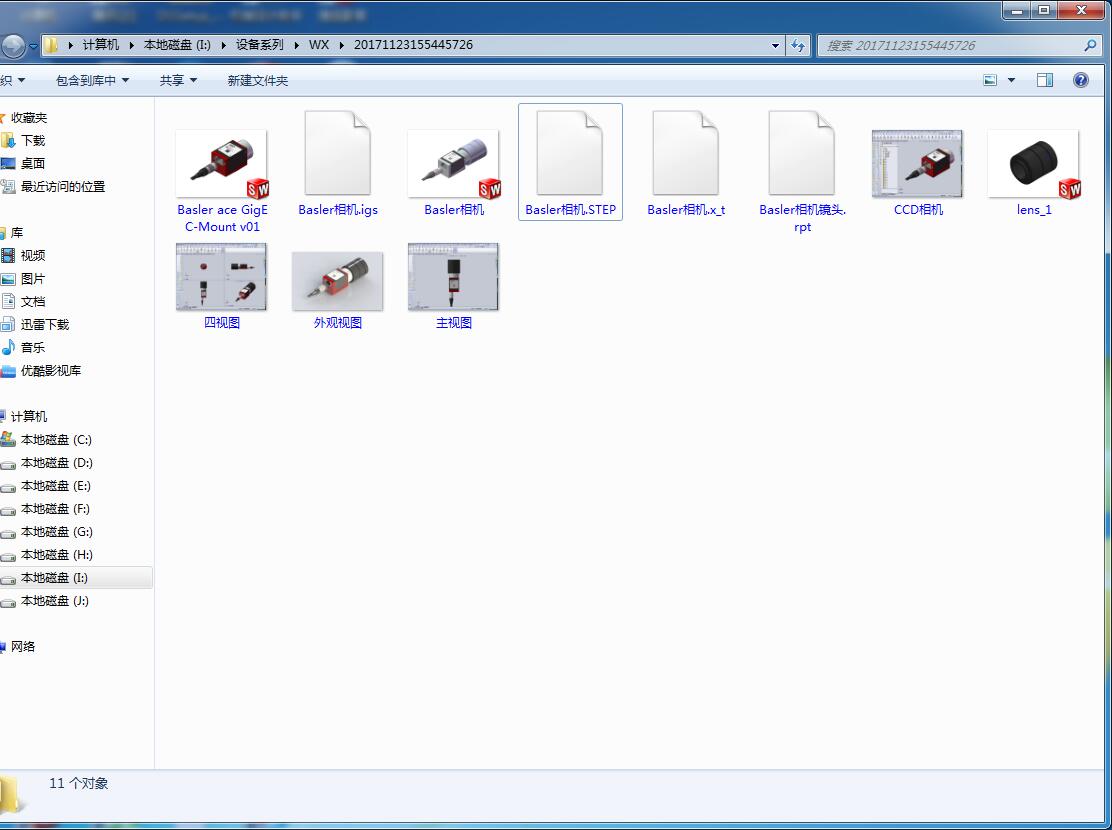
Task: Select the Basler相机 SolidWorks assembly icon
Action: tap(454, 163)
